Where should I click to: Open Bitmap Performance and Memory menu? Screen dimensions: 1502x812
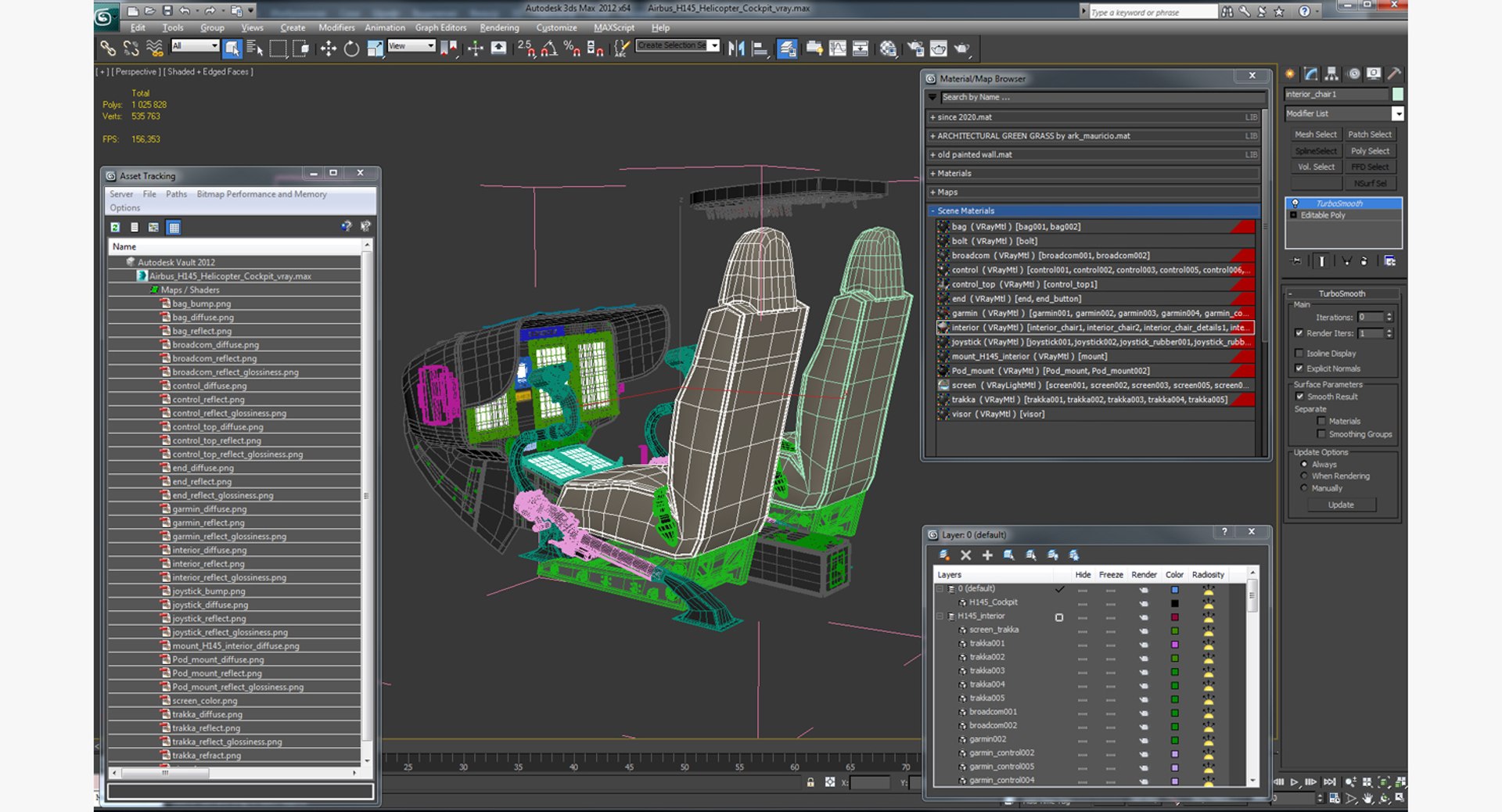[x=261, y=194]
